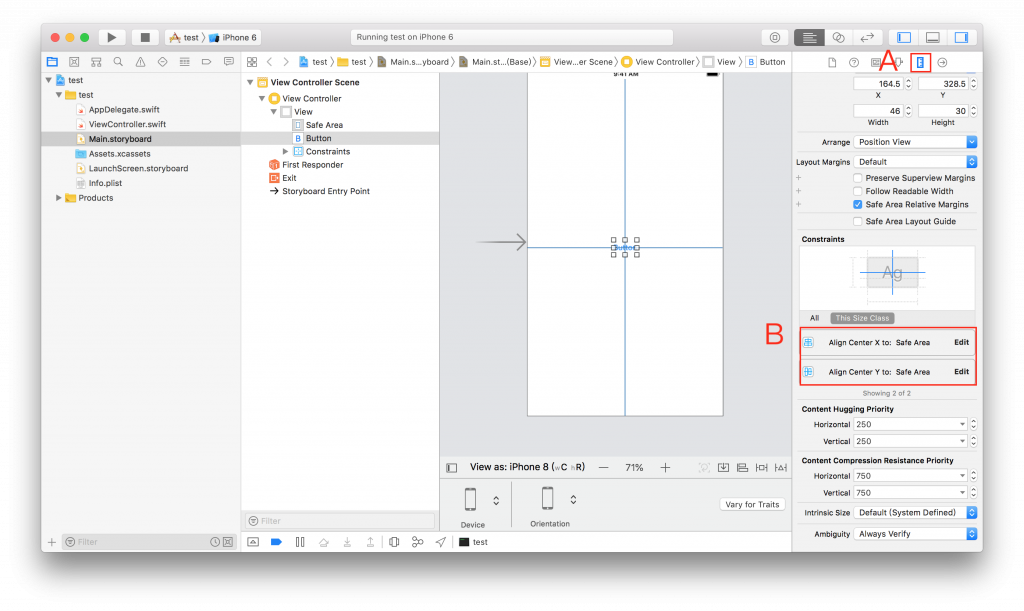This screenshot has width=1024, height=611.
Task: Click the Embed In Stack icon
Action: click(x=724, y=467)
